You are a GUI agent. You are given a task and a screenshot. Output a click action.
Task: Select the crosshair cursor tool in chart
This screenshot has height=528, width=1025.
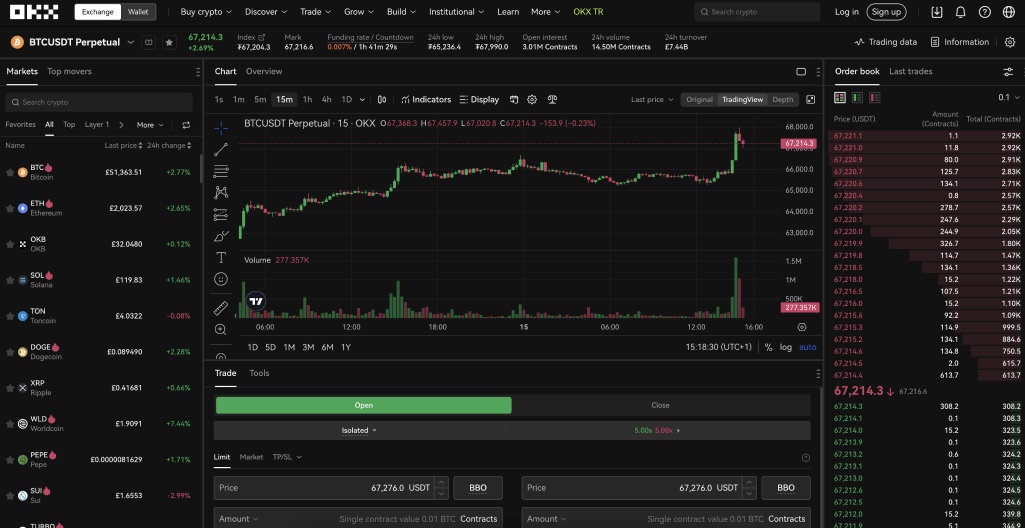221,127
